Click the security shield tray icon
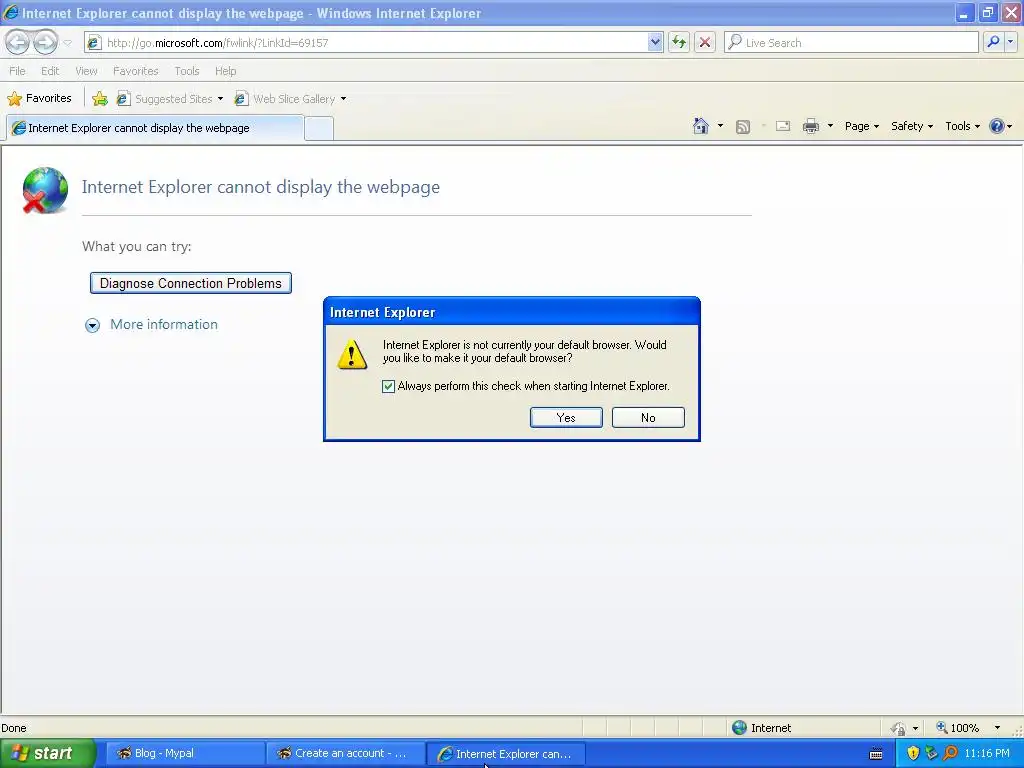This screenshot has width=1024, height=768. [913, 753]
